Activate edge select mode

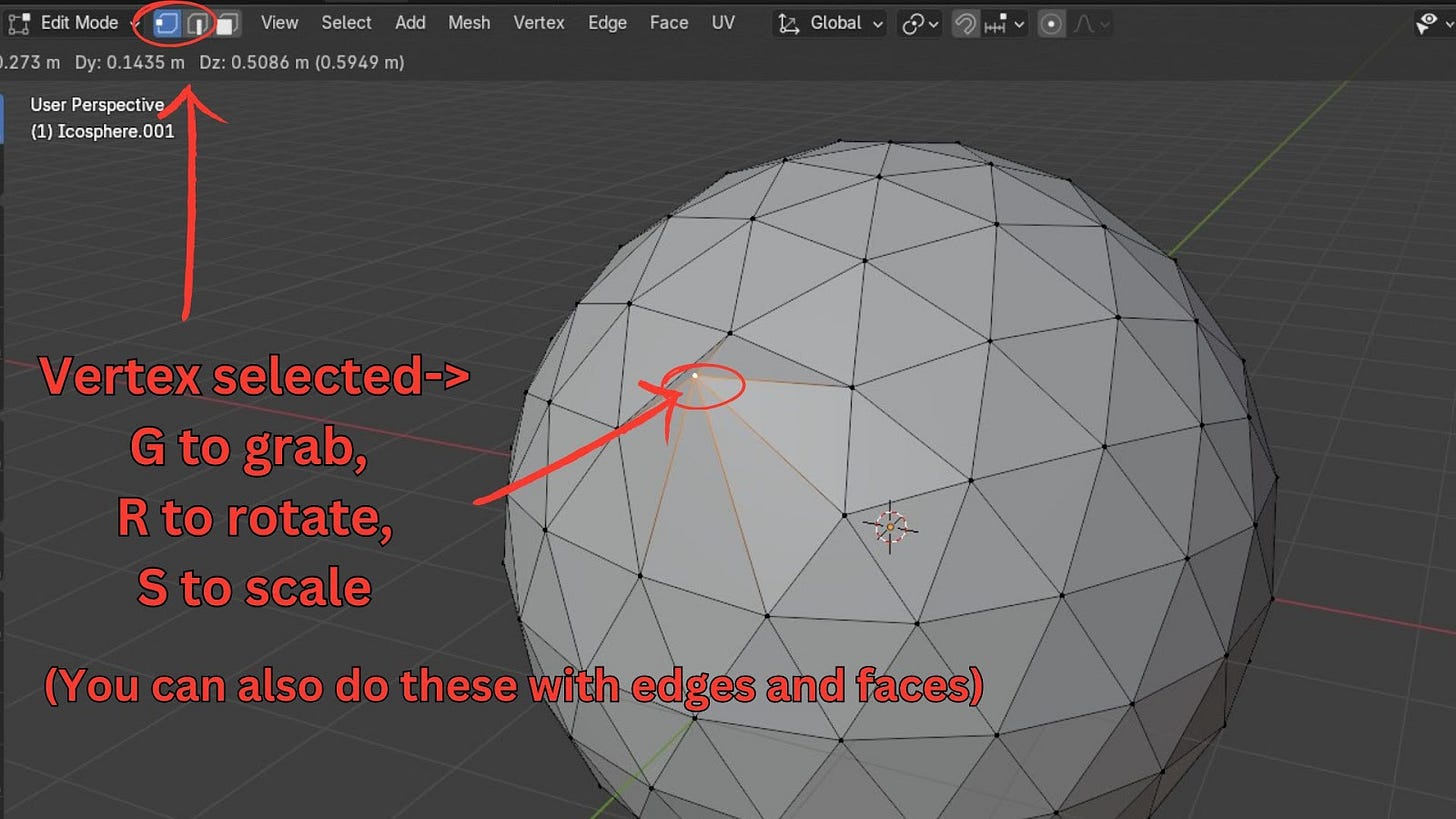point(198,23)
